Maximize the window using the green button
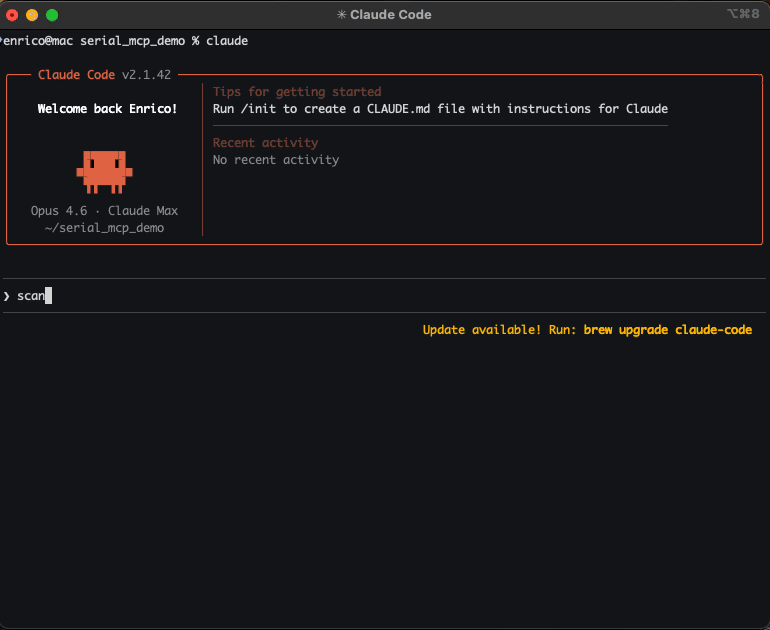770x630 pixels. [52, 15]
